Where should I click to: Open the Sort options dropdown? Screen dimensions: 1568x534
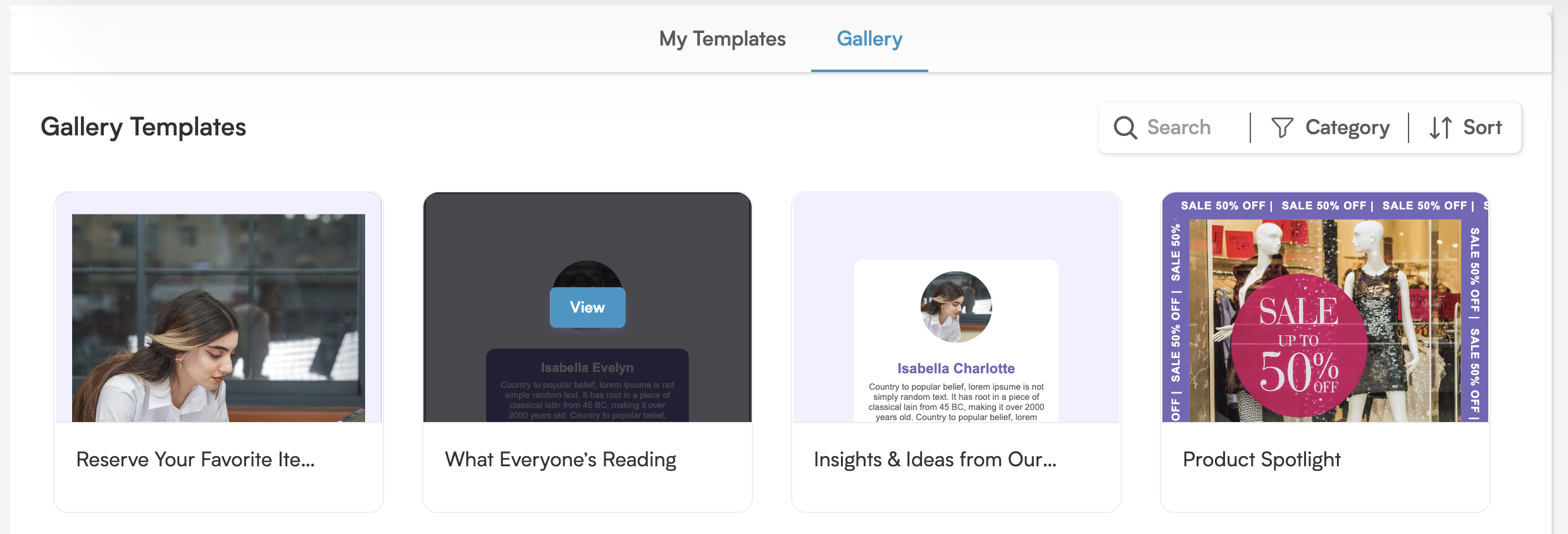(x=1465, y=127)
